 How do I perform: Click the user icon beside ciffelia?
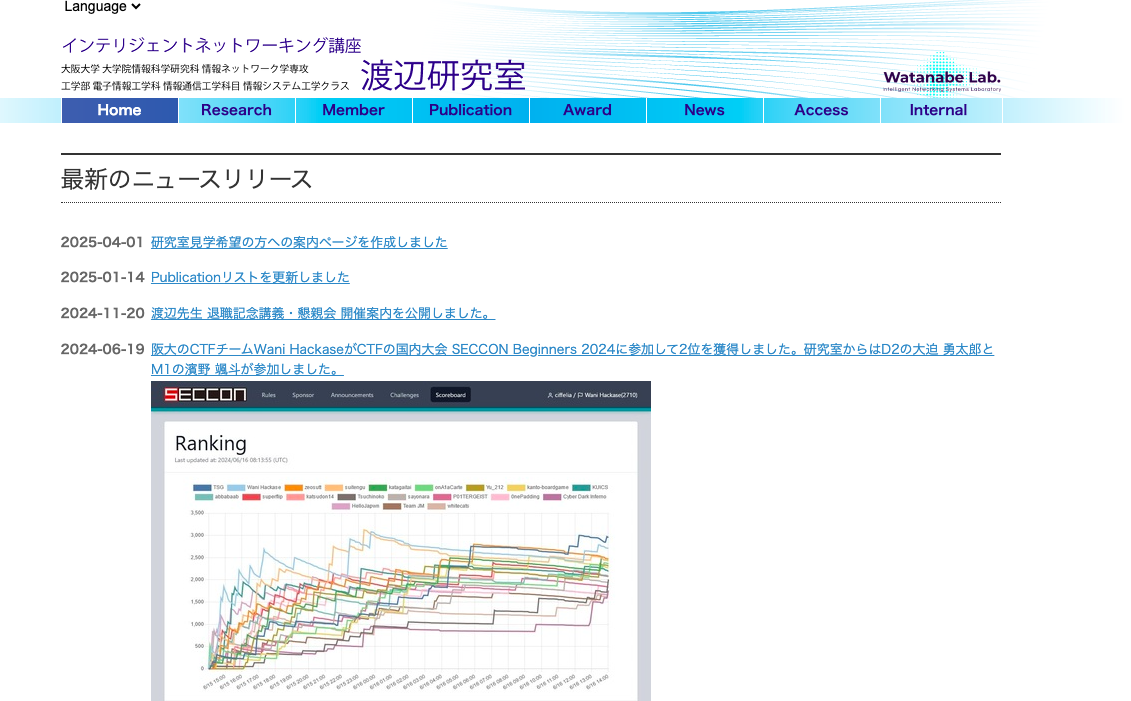(x=549, y=396)
